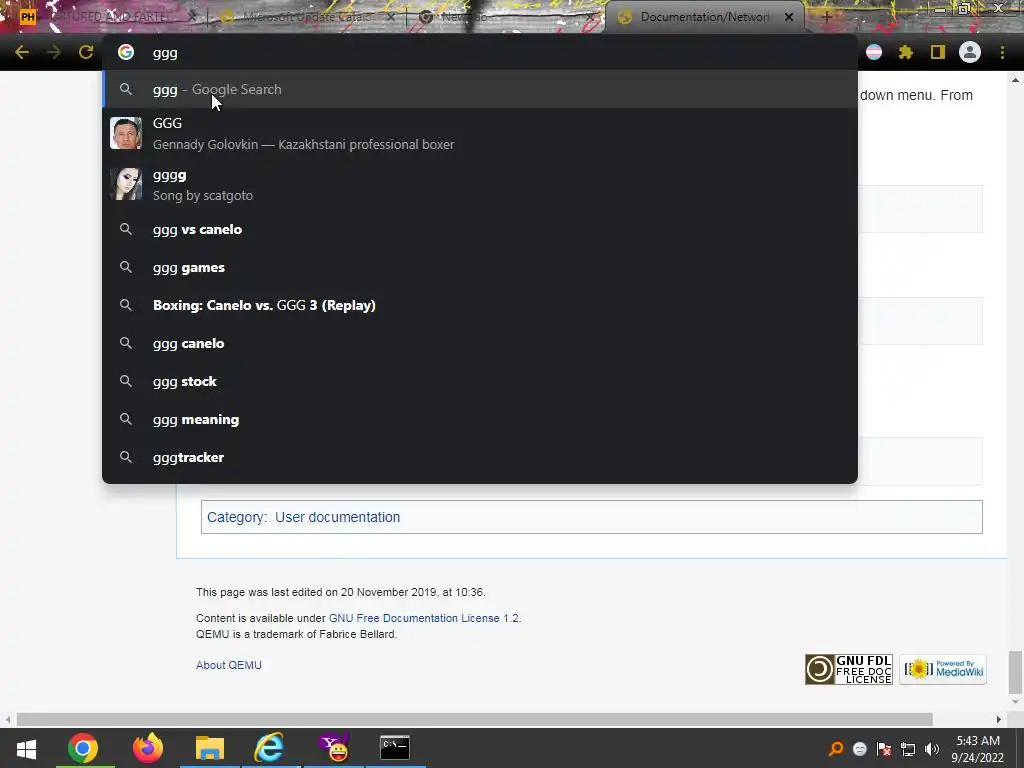The height and width of the screenshot is (768, 1024).
Task: Select the 'ggg - Google Search' suggestion
Action: pyautogui.click(x=480, y=89)
